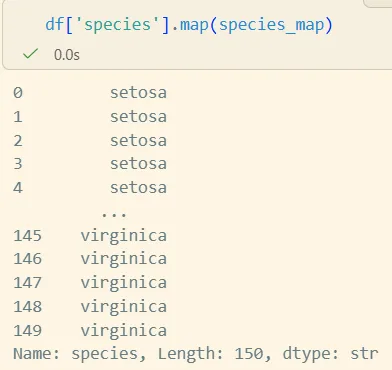Click index label 0 in output

coord(18,93)
